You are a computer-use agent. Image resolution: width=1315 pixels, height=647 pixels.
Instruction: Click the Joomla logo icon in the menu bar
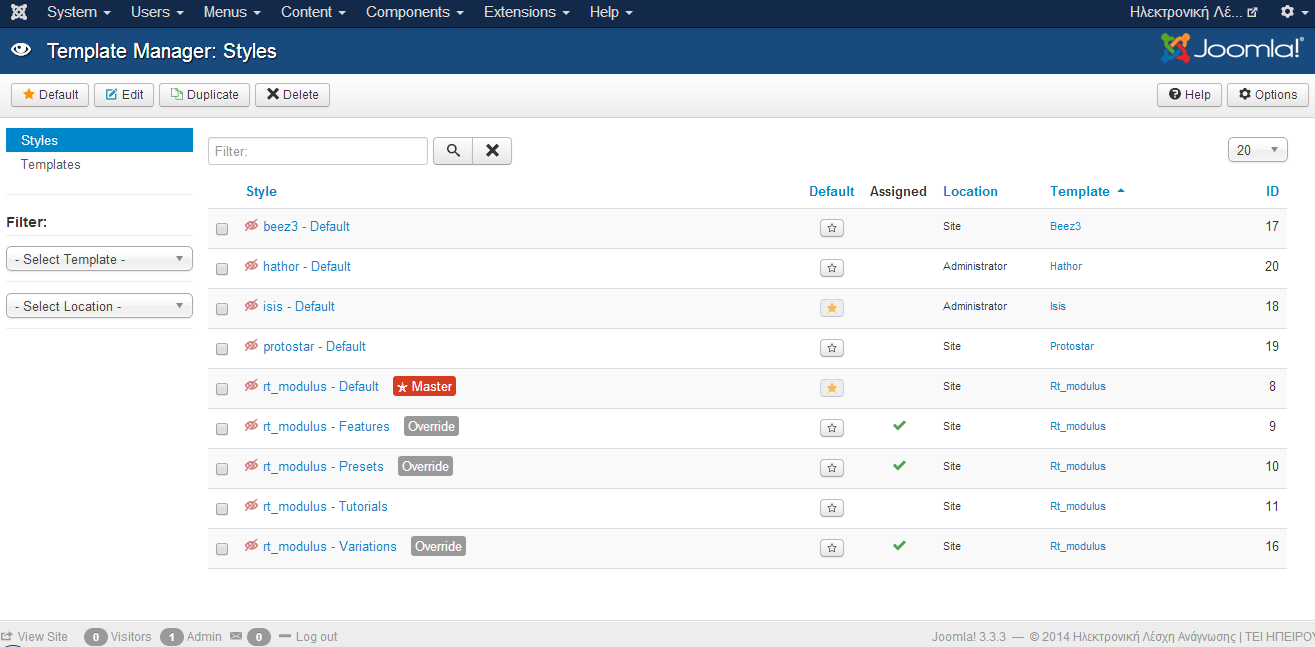point(18,12)
